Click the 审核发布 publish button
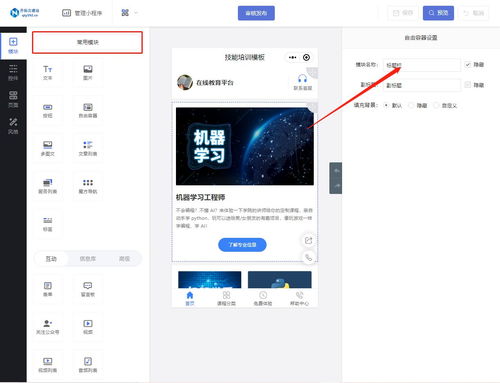Image resolution: width=500 pixels, height=383 pixels. coord(256,13)
